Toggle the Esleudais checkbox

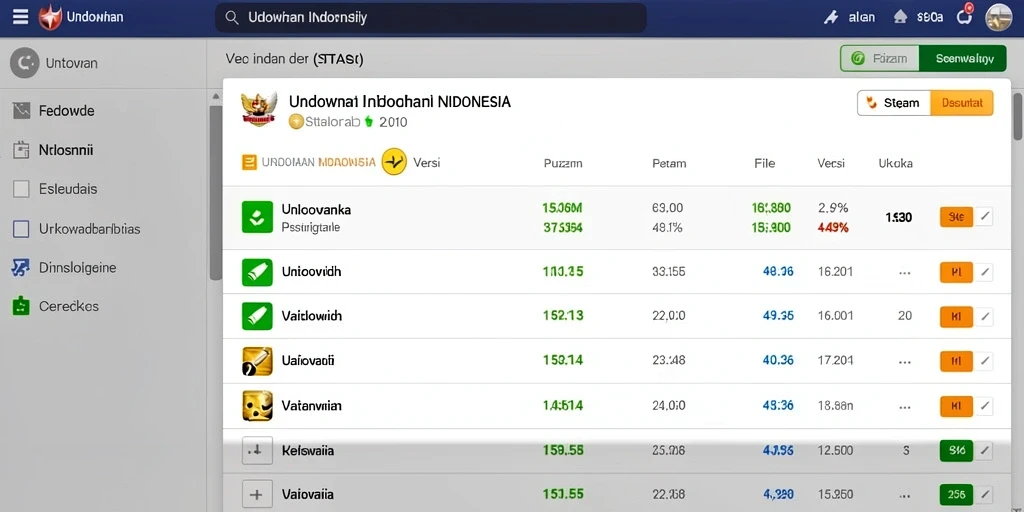(21, 189)
